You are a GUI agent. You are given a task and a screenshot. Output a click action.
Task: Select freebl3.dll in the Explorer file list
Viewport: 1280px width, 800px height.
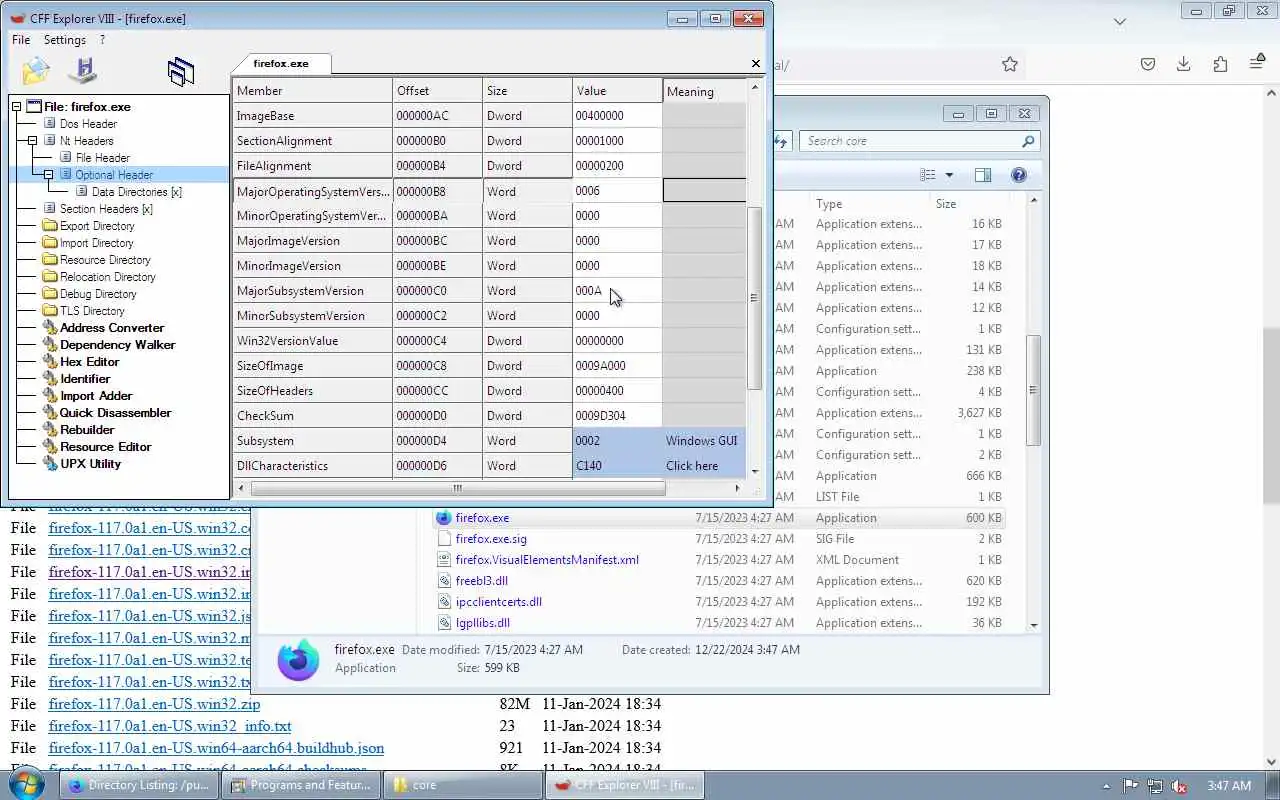pyautogui.click(x=481, y=581)
